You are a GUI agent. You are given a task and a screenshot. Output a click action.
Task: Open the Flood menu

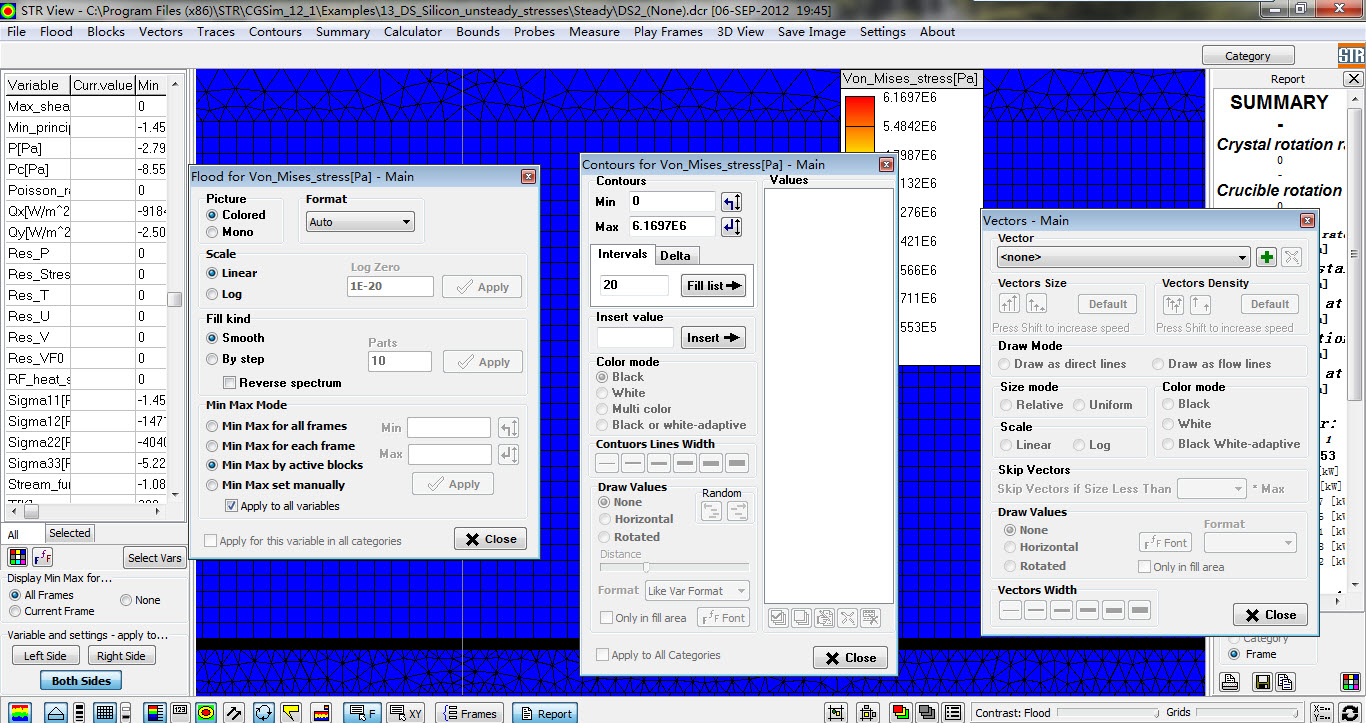click(x=56, y=32)
